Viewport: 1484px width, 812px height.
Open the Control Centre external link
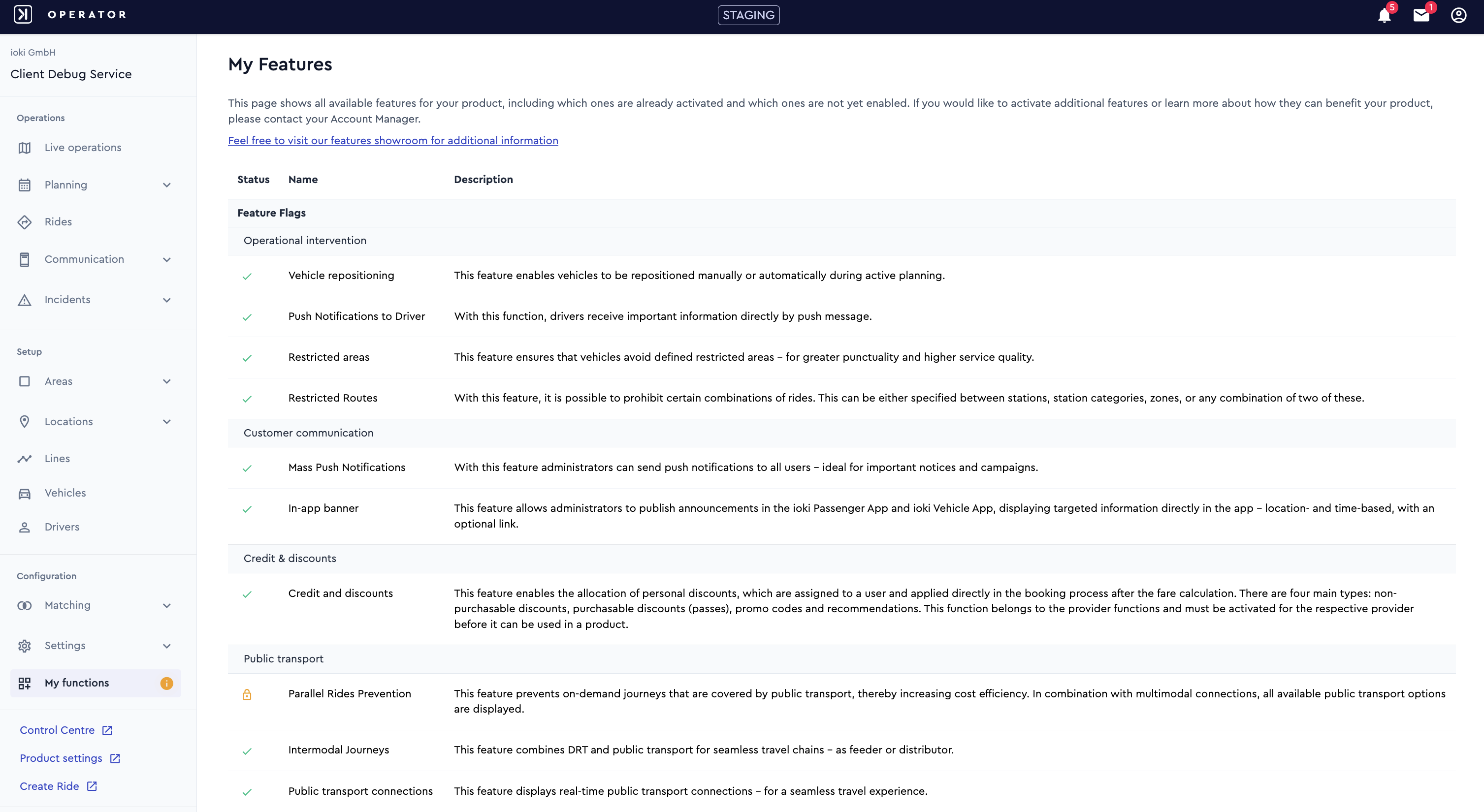pos(65,730)
